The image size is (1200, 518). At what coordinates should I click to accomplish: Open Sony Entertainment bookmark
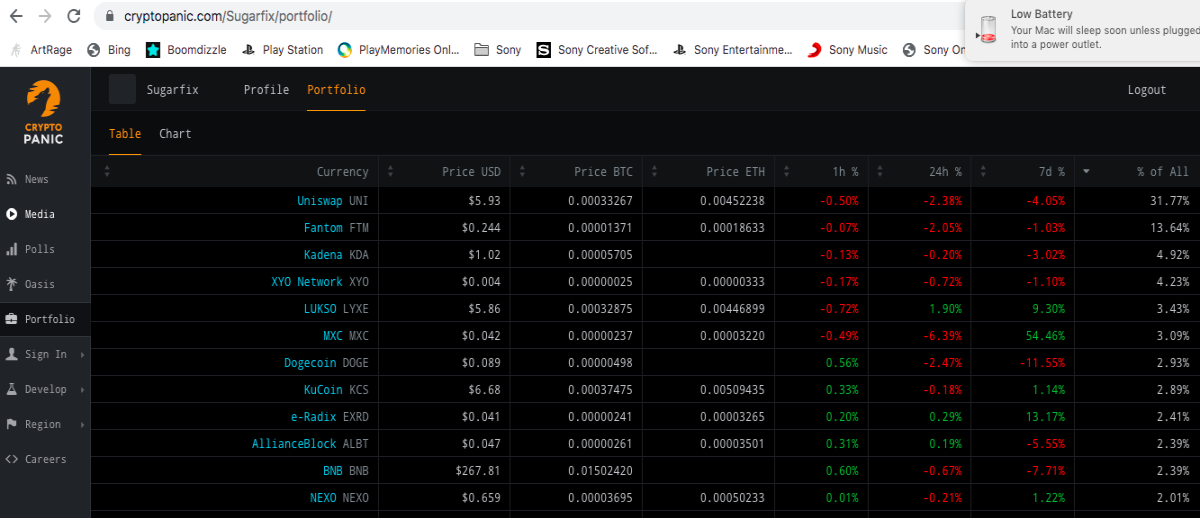pyautogui.click(x=733, y=49)
